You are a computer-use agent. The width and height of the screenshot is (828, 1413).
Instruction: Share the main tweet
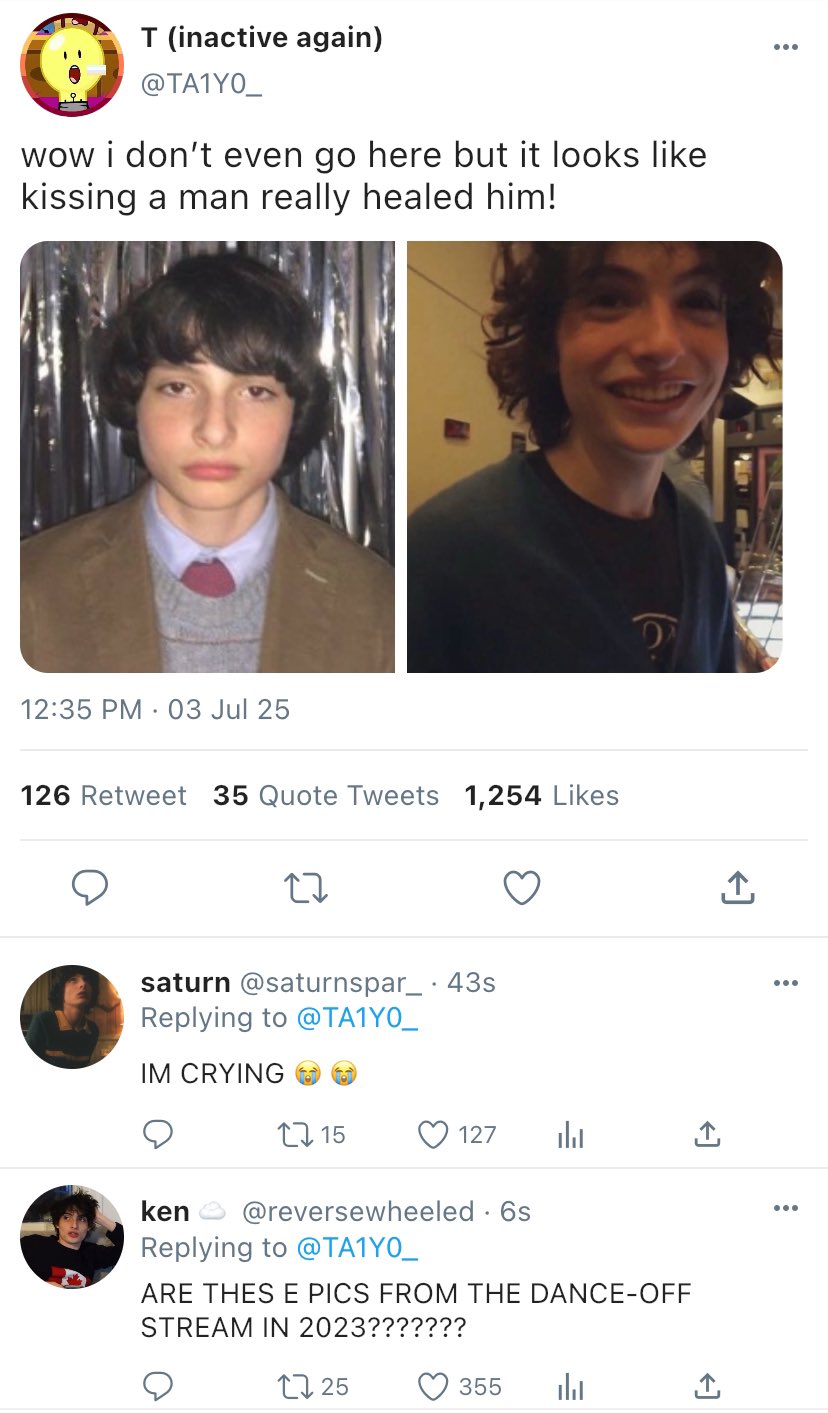pyautogui.click(x=736, y=887)
